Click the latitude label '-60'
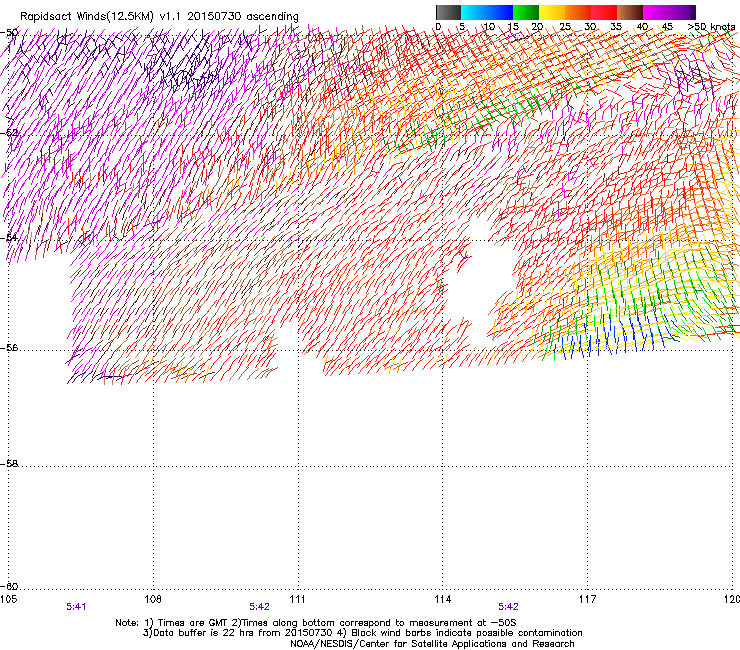Screen dimensions: 740x650 [x=9, y=587]
